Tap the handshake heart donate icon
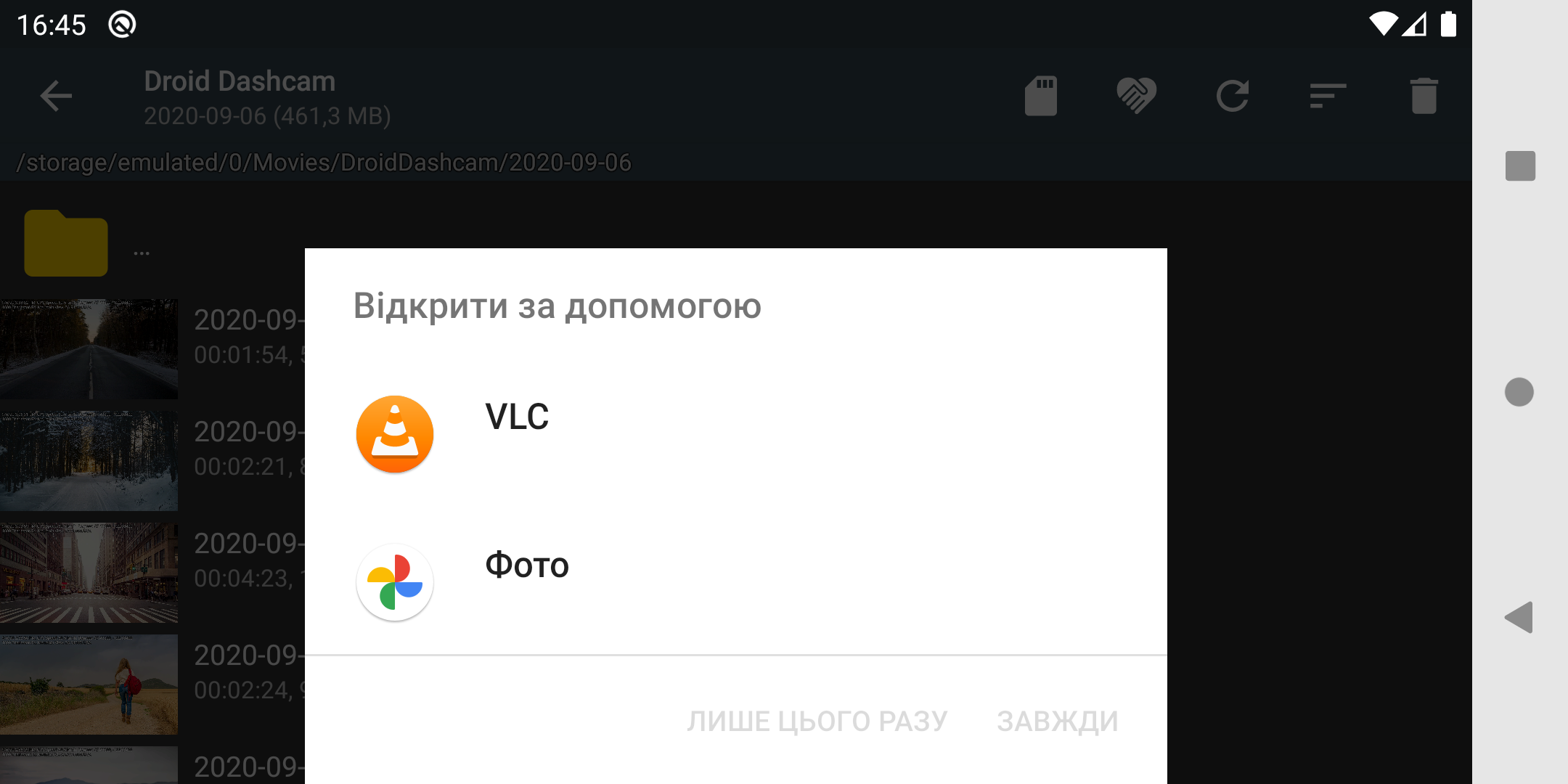The image size is (1568, 784). point(1137,96)
